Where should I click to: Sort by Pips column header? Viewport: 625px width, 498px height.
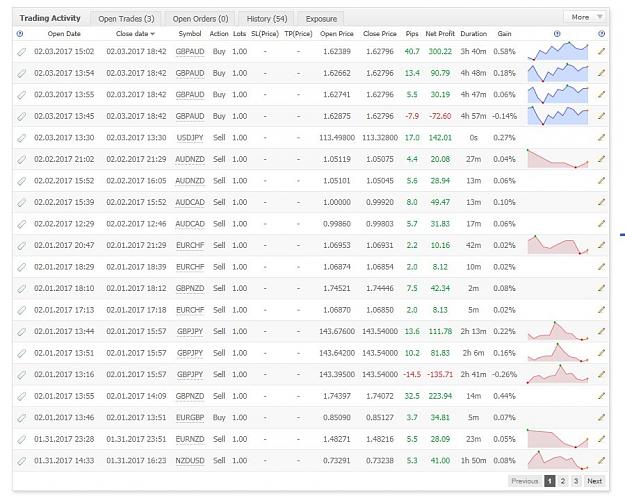[x=412, y=34]
